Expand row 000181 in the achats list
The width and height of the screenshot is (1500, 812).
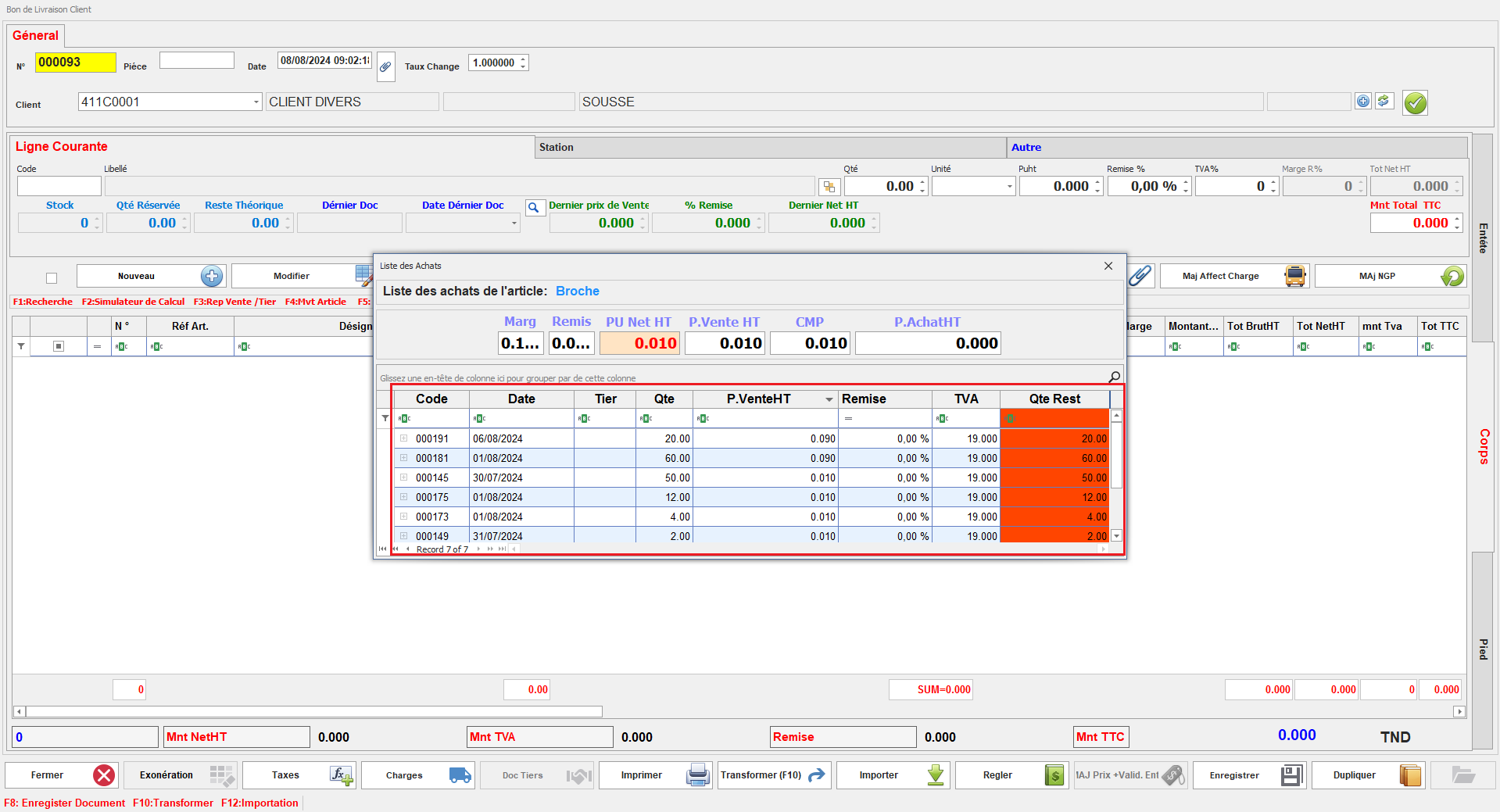pyautogui.click(x=404, y=458)
